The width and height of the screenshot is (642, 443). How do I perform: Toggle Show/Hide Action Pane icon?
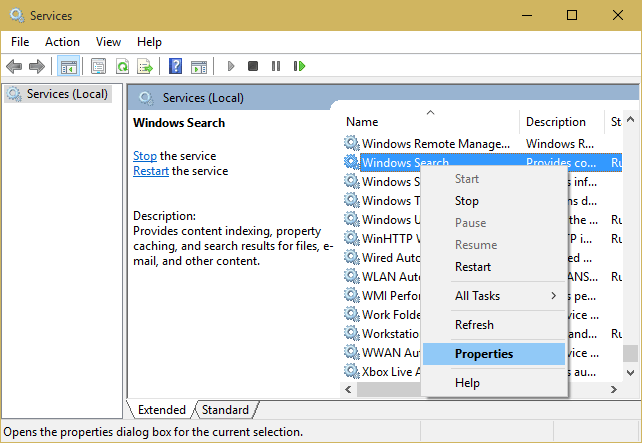point(199,66)
